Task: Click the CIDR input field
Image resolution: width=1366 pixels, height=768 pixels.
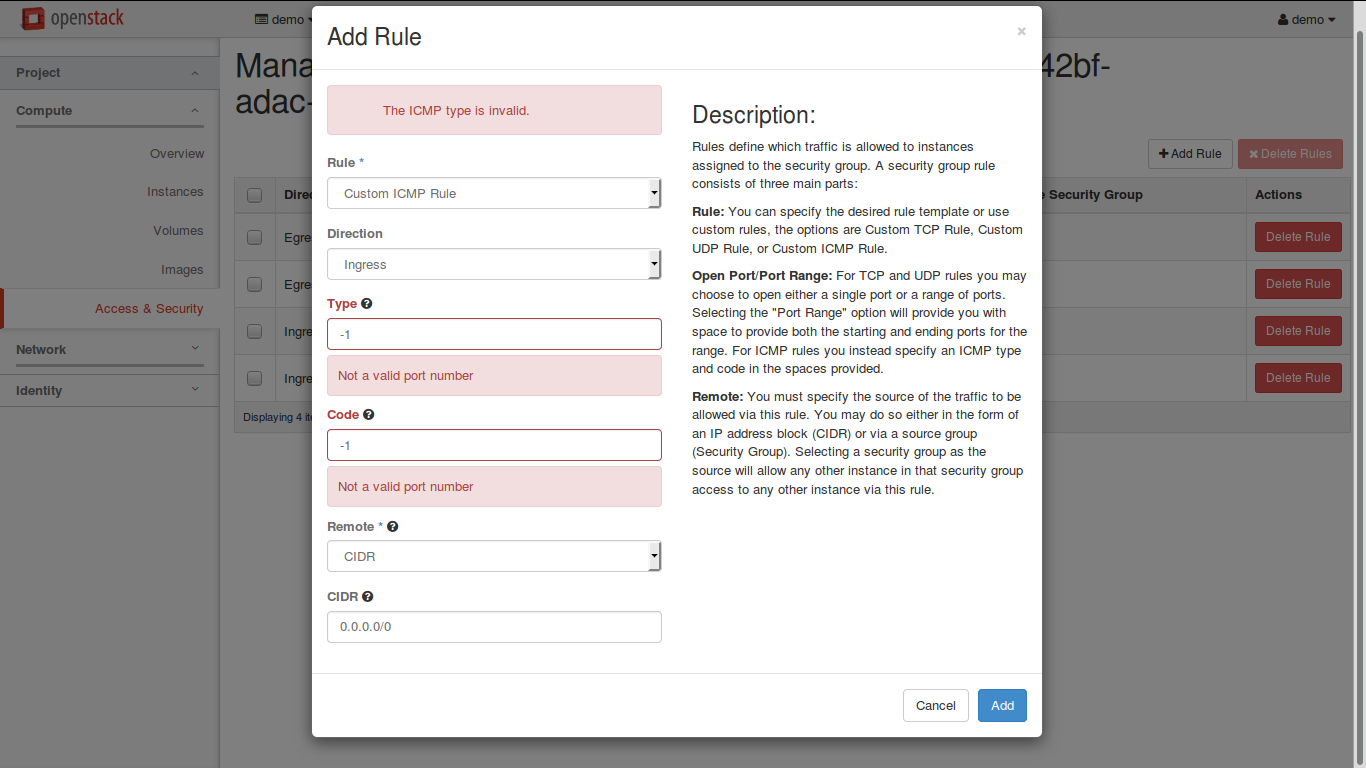Action: [494, 627]
